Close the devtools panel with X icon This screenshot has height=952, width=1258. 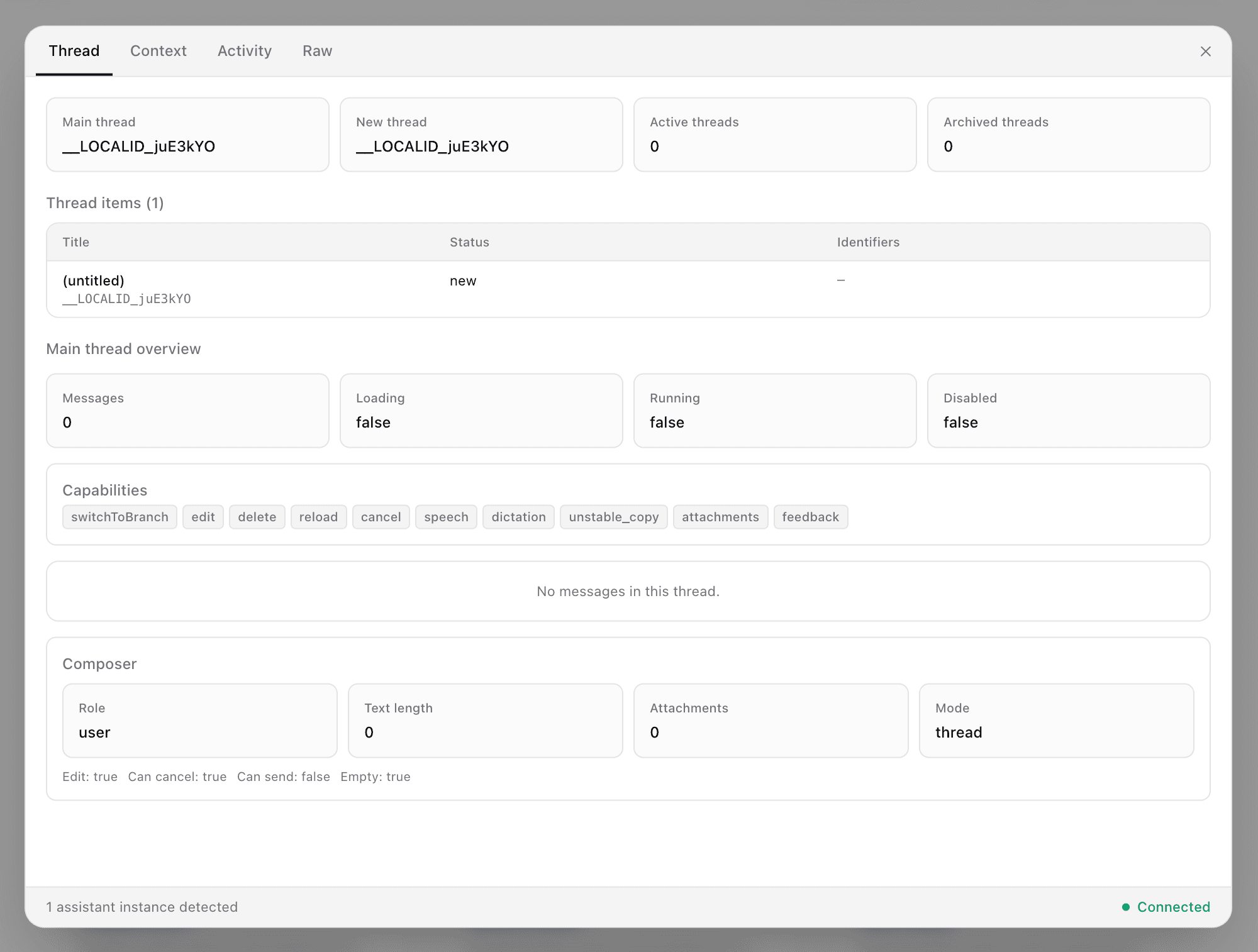click(1205, 52)
